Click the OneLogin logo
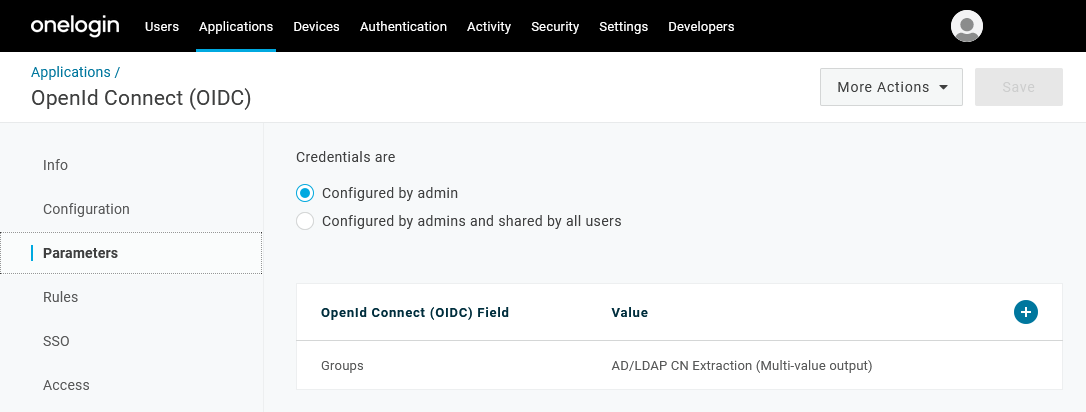The width and height of the screenshot is (1086, 412). coord(75,26)
